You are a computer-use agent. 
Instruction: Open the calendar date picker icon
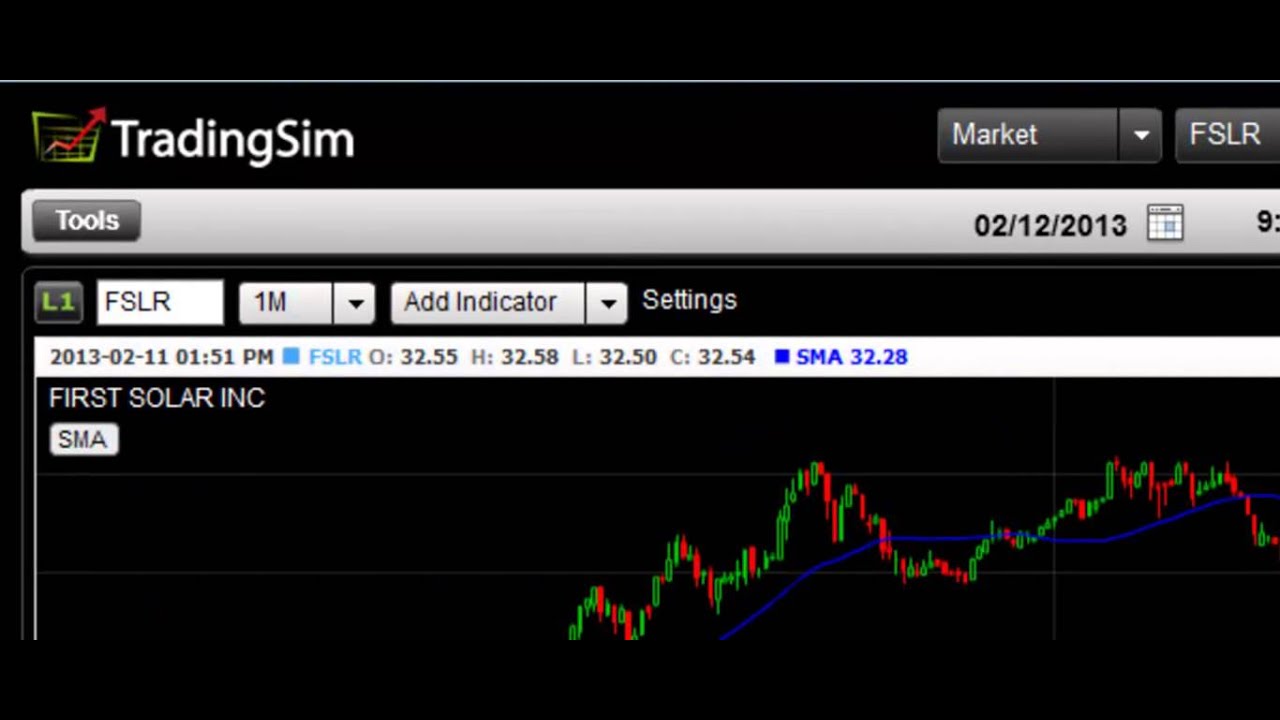[1165, 223]
